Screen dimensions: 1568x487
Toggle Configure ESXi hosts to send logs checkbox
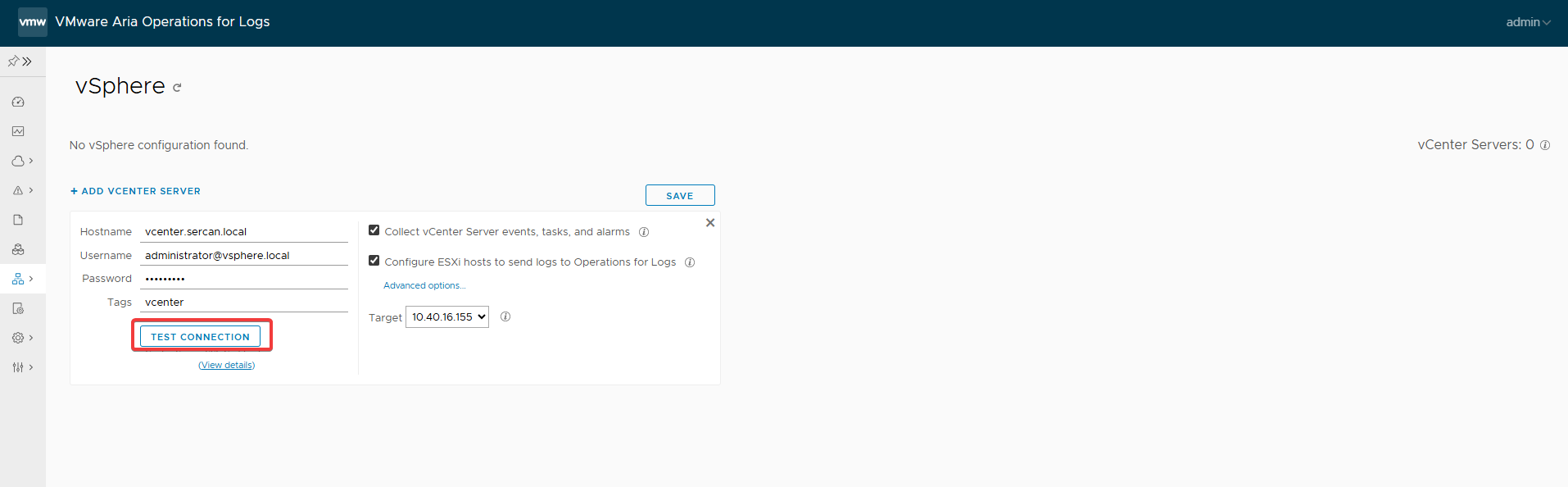click(374, 261)
